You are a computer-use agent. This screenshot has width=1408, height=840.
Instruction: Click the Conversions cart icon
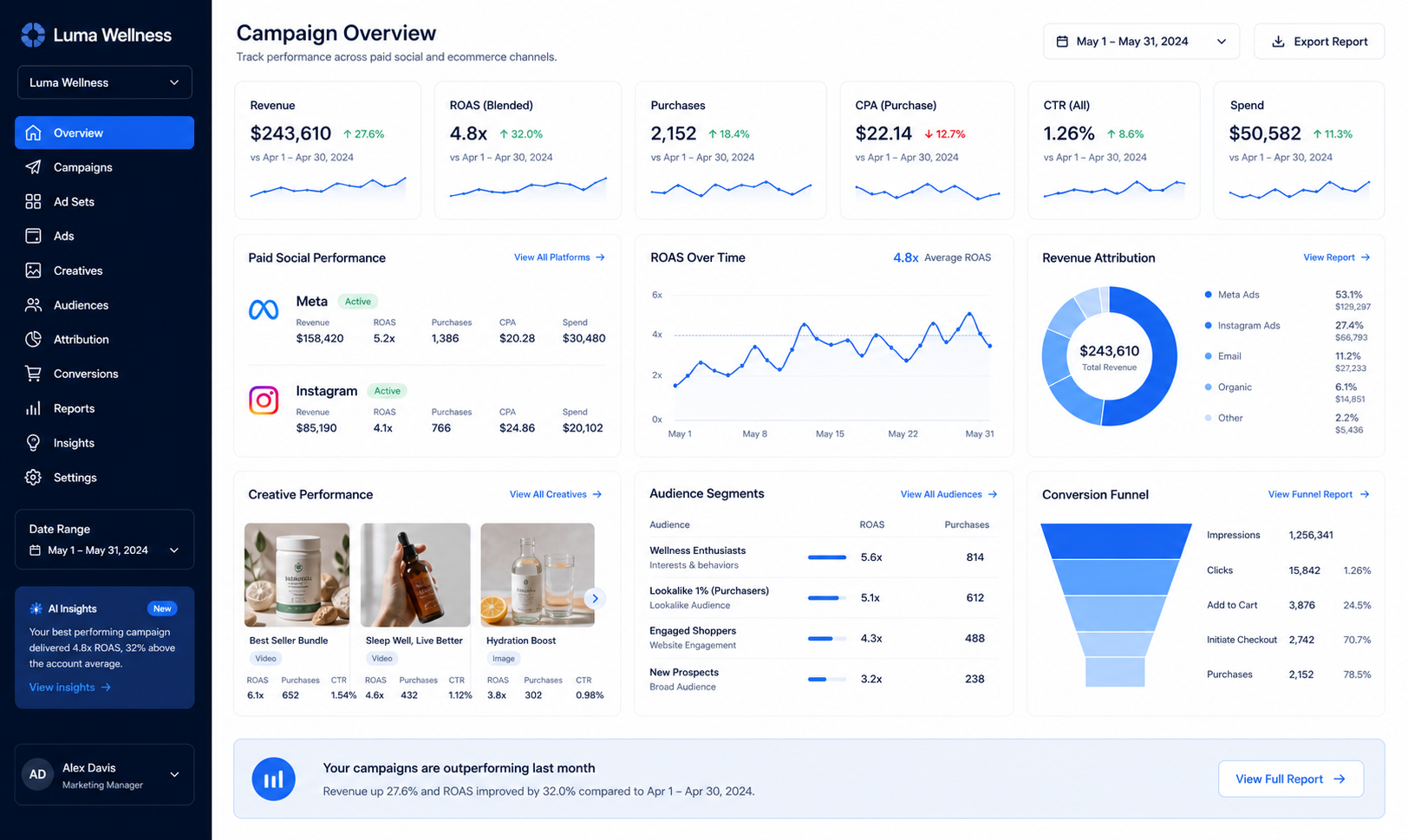point(33,374)
